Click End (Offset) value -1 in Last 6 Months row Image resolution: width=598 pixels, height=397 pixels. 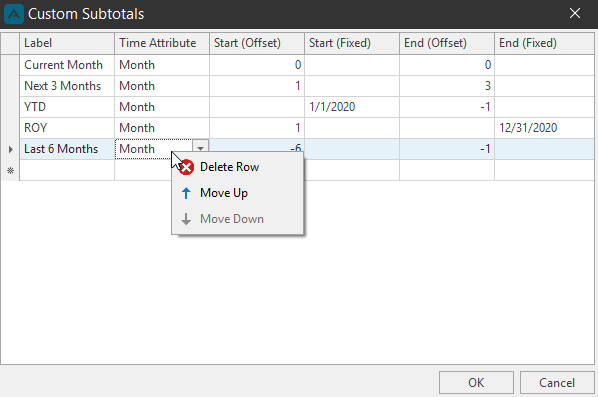(x=447, y=149)
